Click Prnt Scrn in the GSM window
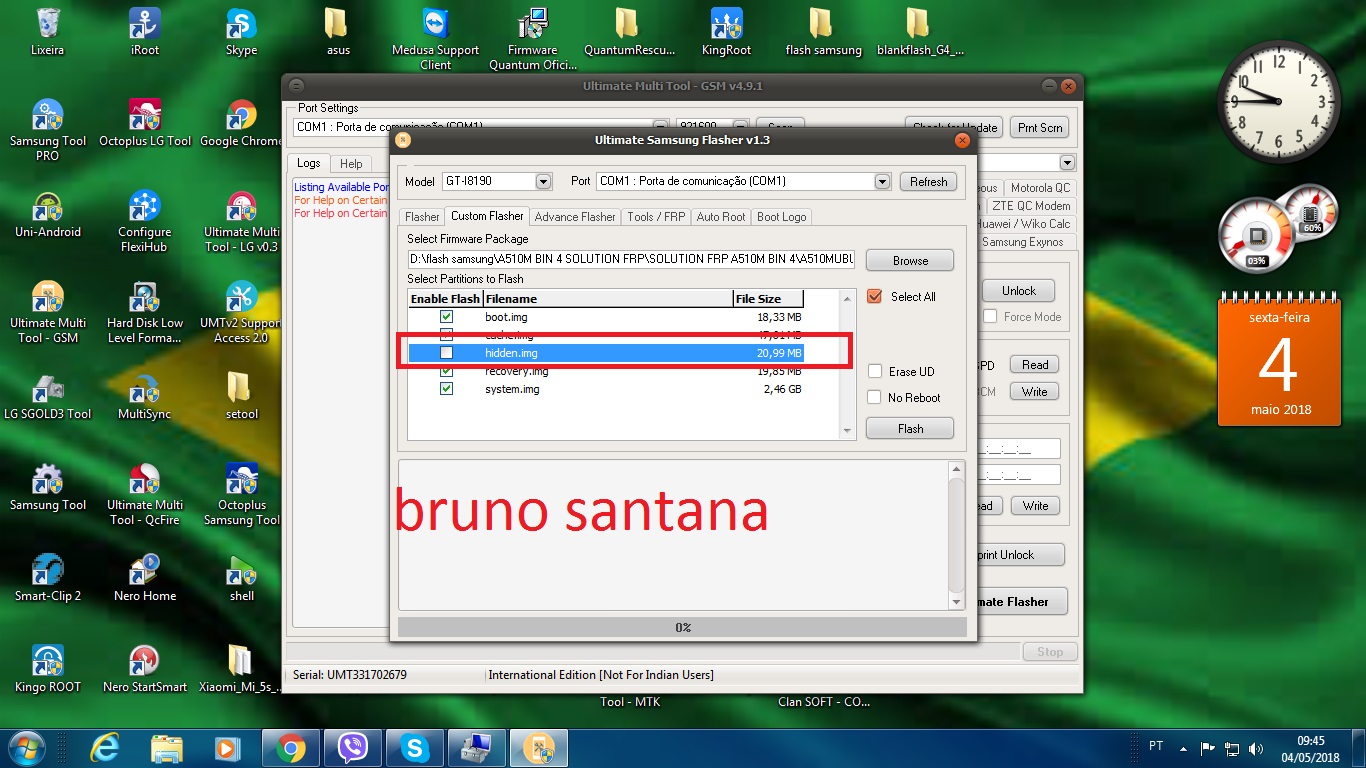This screenshot has width=1366, height=768. point(1040,128)
